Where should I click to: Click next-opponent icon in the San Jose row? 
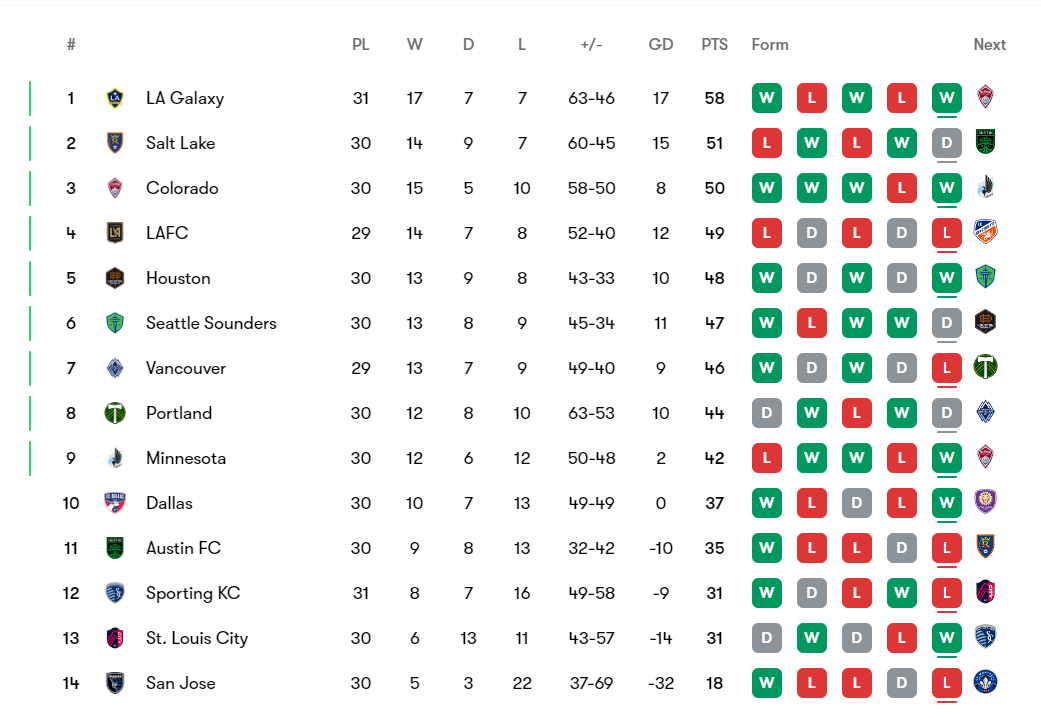point(986,683)
